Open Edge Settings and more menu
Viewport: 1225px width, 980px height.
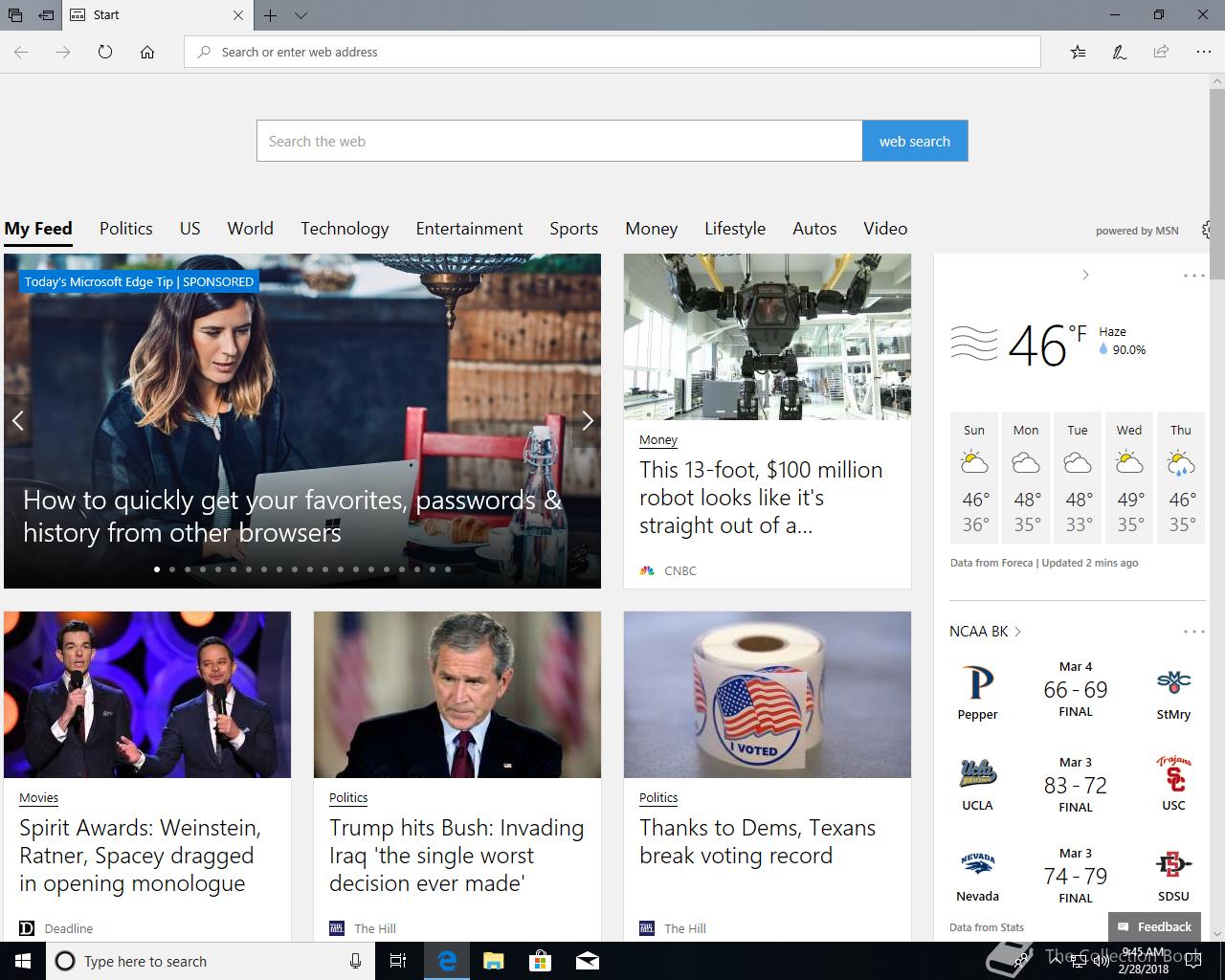pos(1204,52)
